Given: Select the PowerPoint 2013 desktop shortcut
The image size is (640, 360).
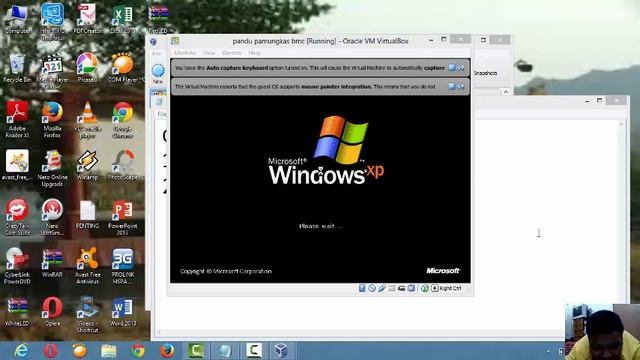Looking at the screenshot, I should (x=122, y=217).
